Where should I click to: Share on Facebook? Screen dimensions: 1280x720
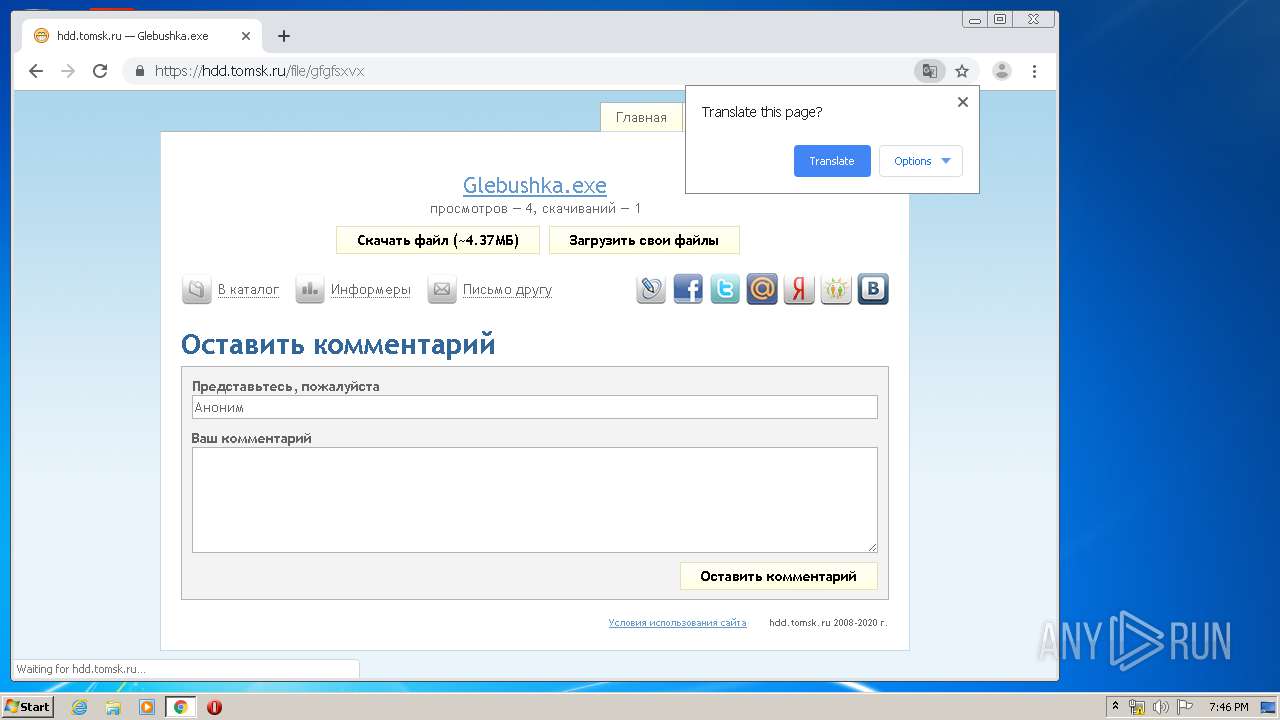pyautogui.click(x=688, y=289)
